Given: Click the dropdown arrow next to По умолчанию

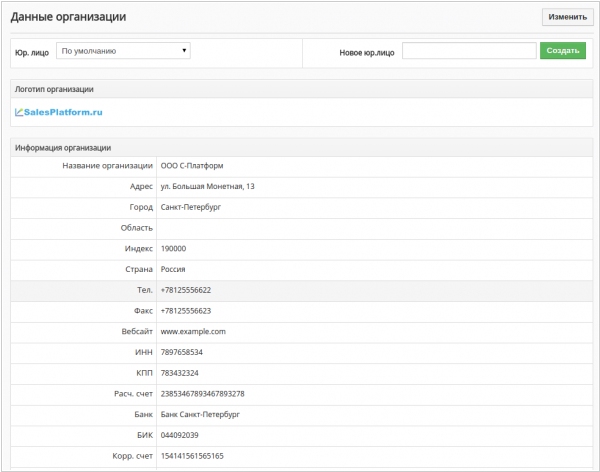Looking at the screenshot, I should coord(184,51).
